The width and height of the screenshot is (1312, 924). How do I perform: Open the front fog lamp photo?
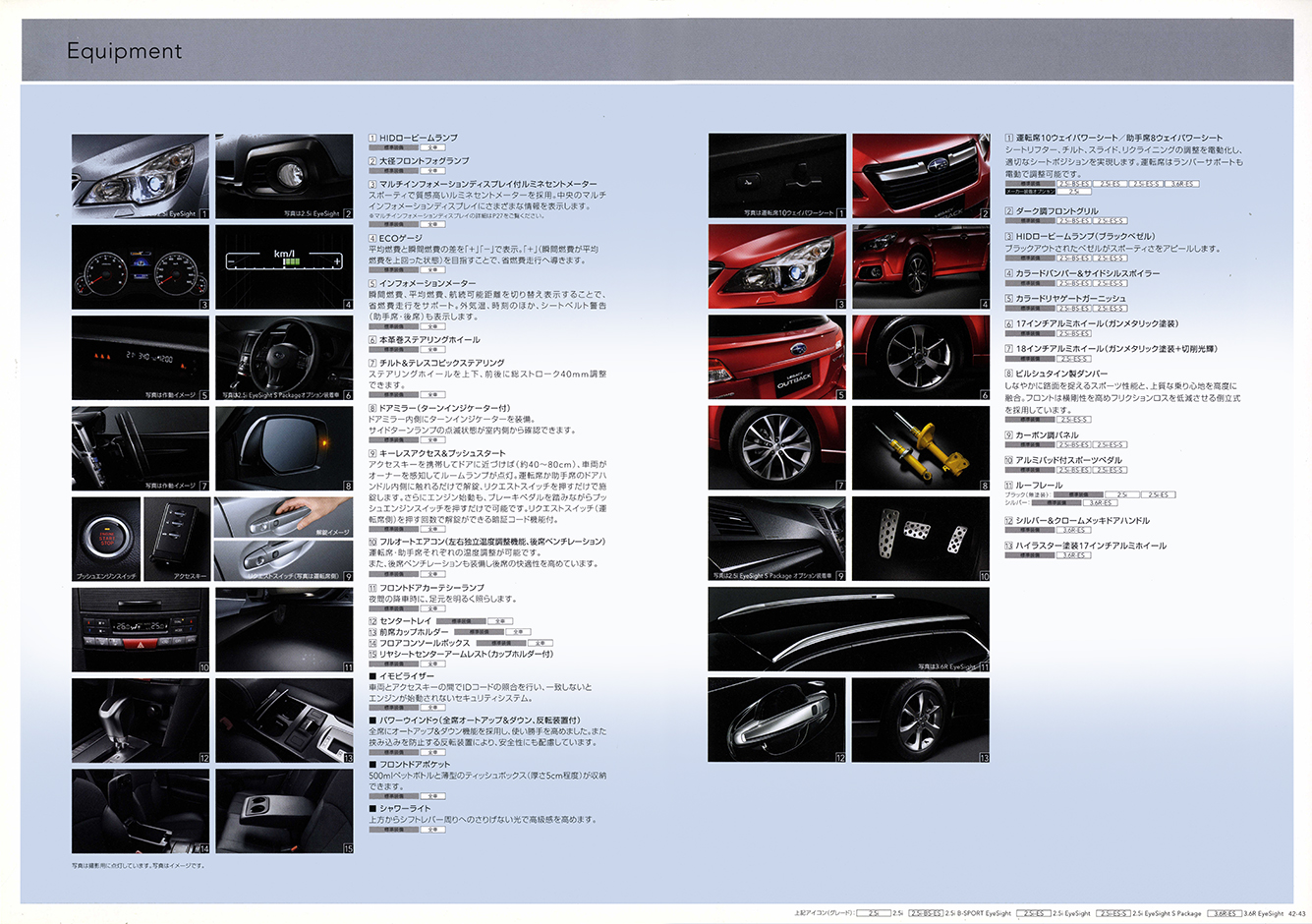point(284,177)
